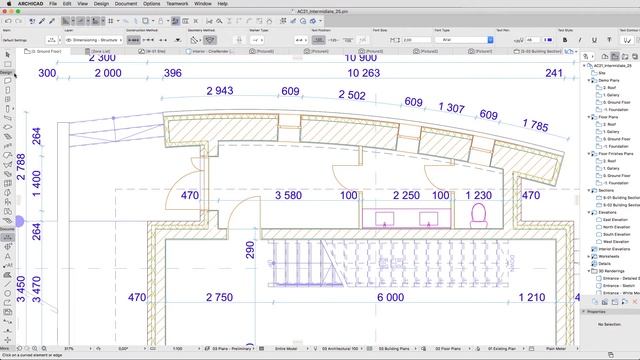Select the Beam tool in the Toolbox
Viewport: 640px width, 360px height.
click(7, 118)
